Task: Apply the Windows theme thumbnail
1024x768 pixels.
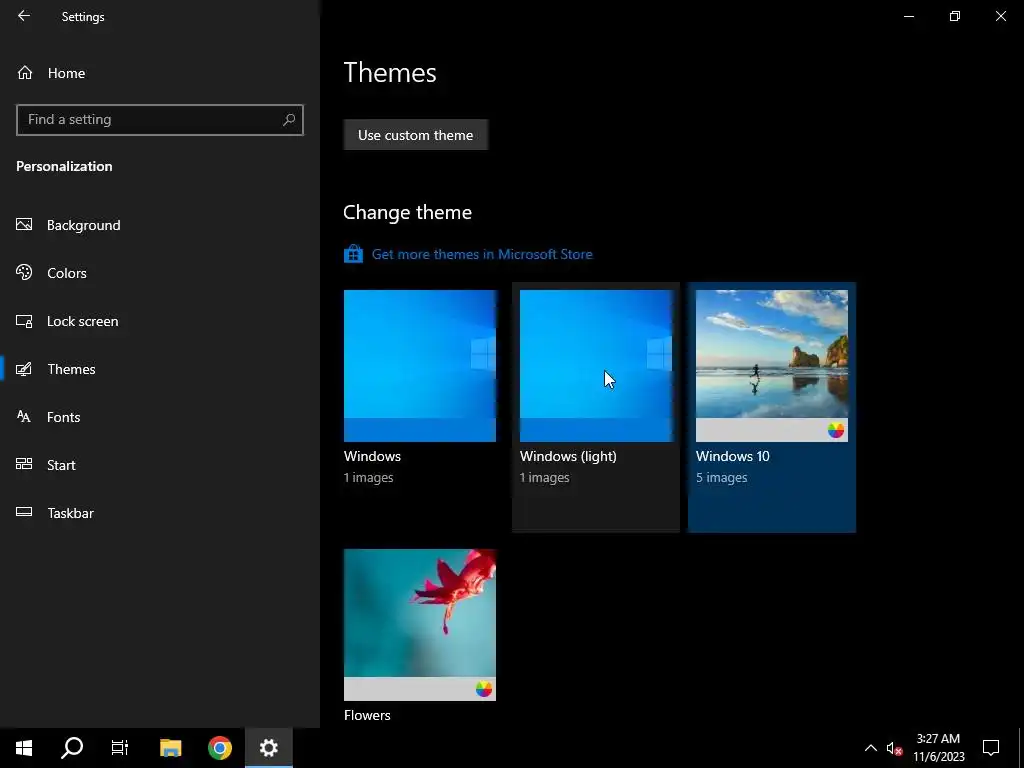Action: click(x=420, y=366)
